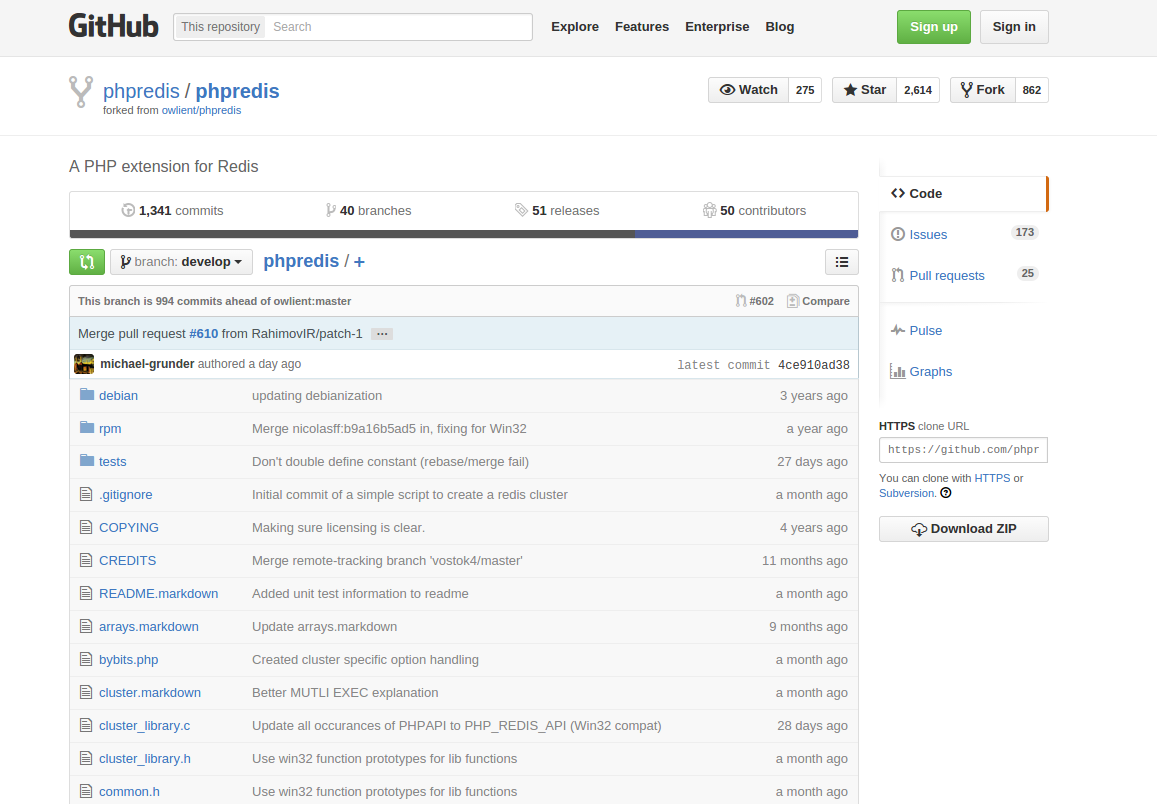Image resolution: width=1157 pixels, height=804 pixels.
Task: Open the Pulse tab
Action: click(963, 330)
